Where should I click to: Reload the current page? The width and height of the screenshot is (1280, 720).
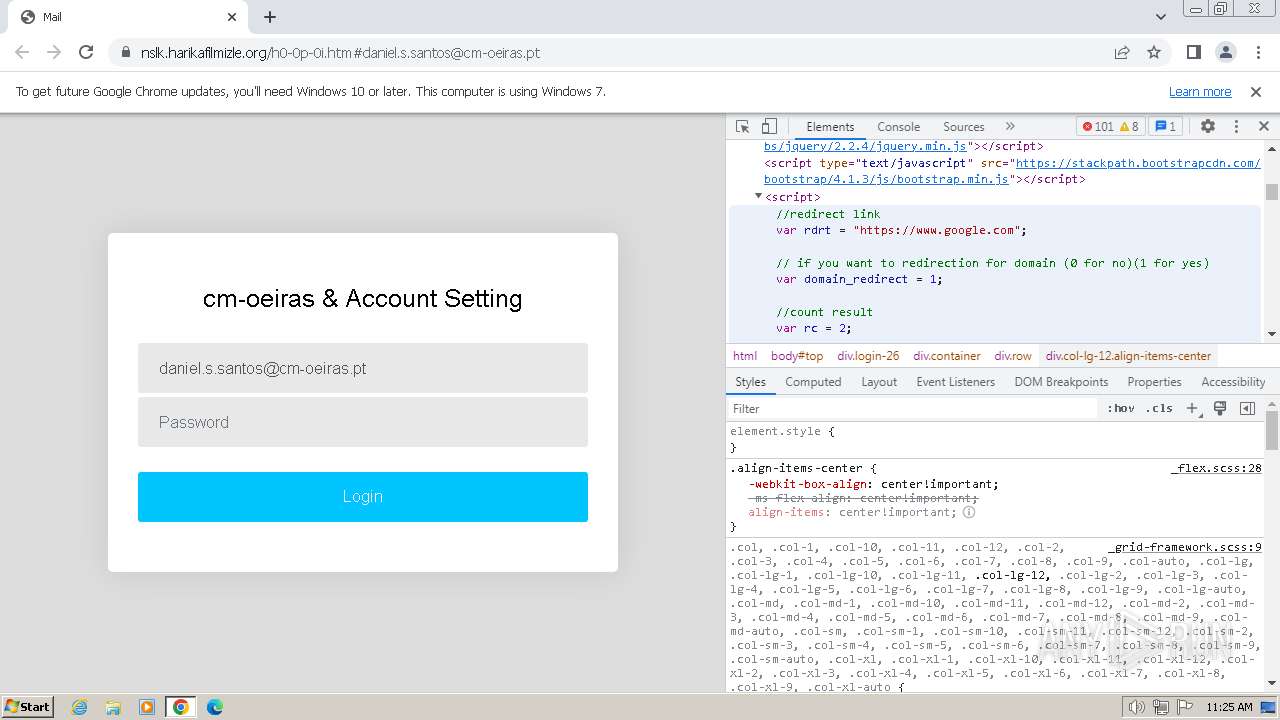[86, 52]
